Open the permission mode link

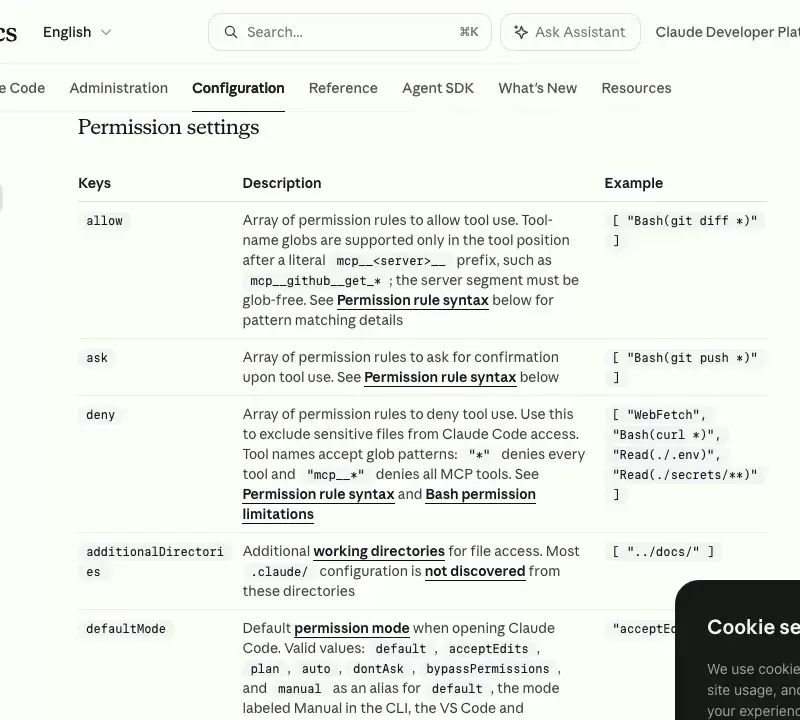pos(352,628)
